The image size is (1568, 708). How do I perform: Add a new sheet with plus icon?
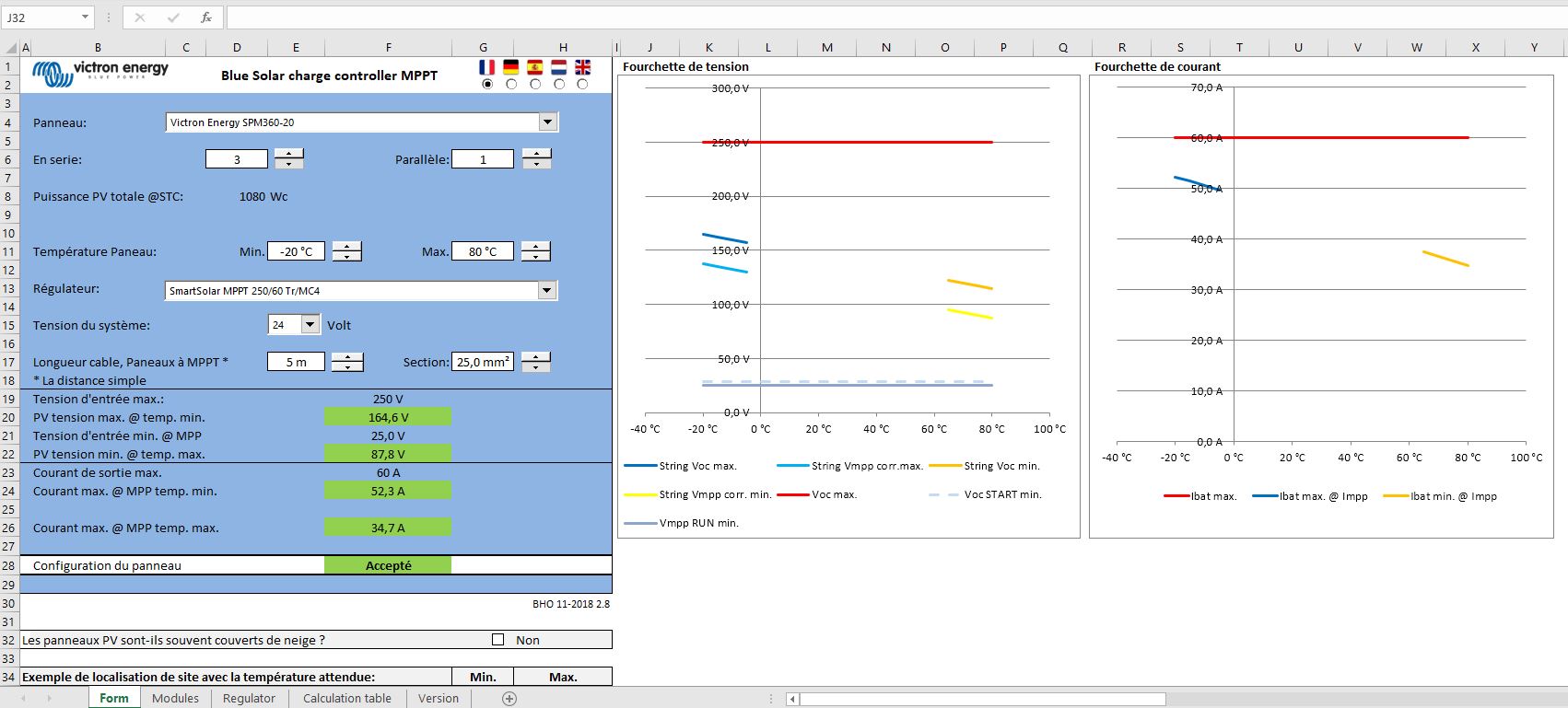click(509, 699)
